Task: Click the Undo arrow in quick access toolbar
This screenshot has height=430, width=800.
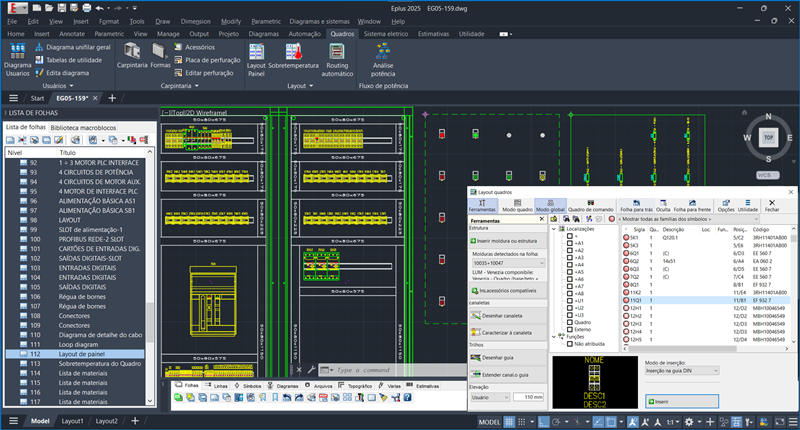Action: (99, 8)
